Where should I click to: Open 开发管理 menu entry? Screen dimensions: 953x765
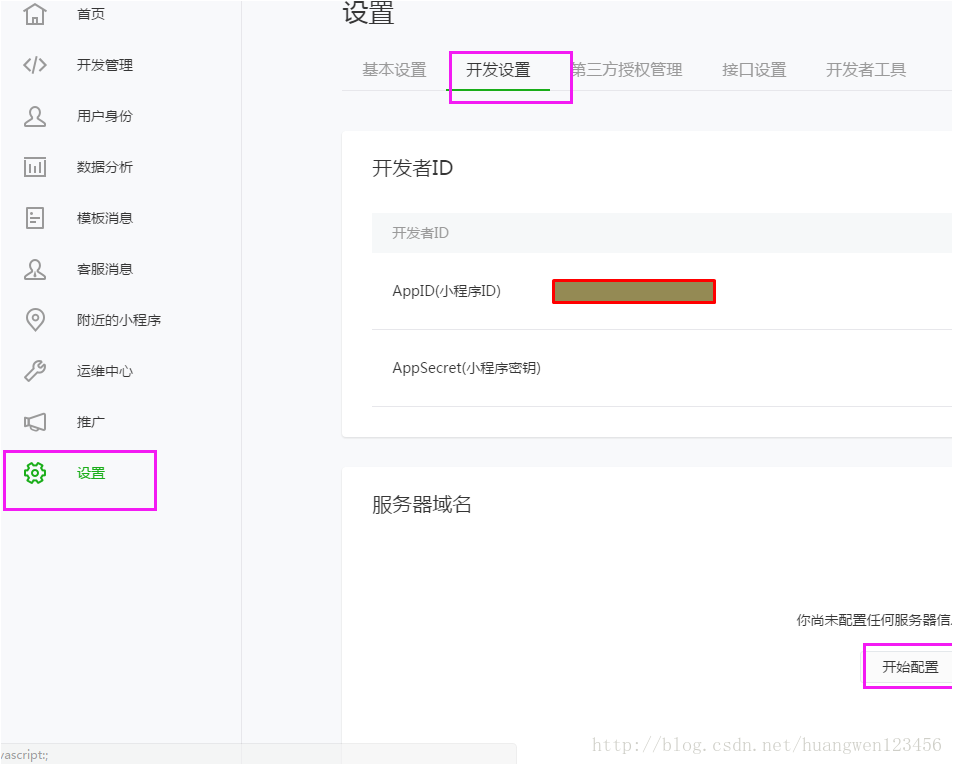(x=105, y=65)
